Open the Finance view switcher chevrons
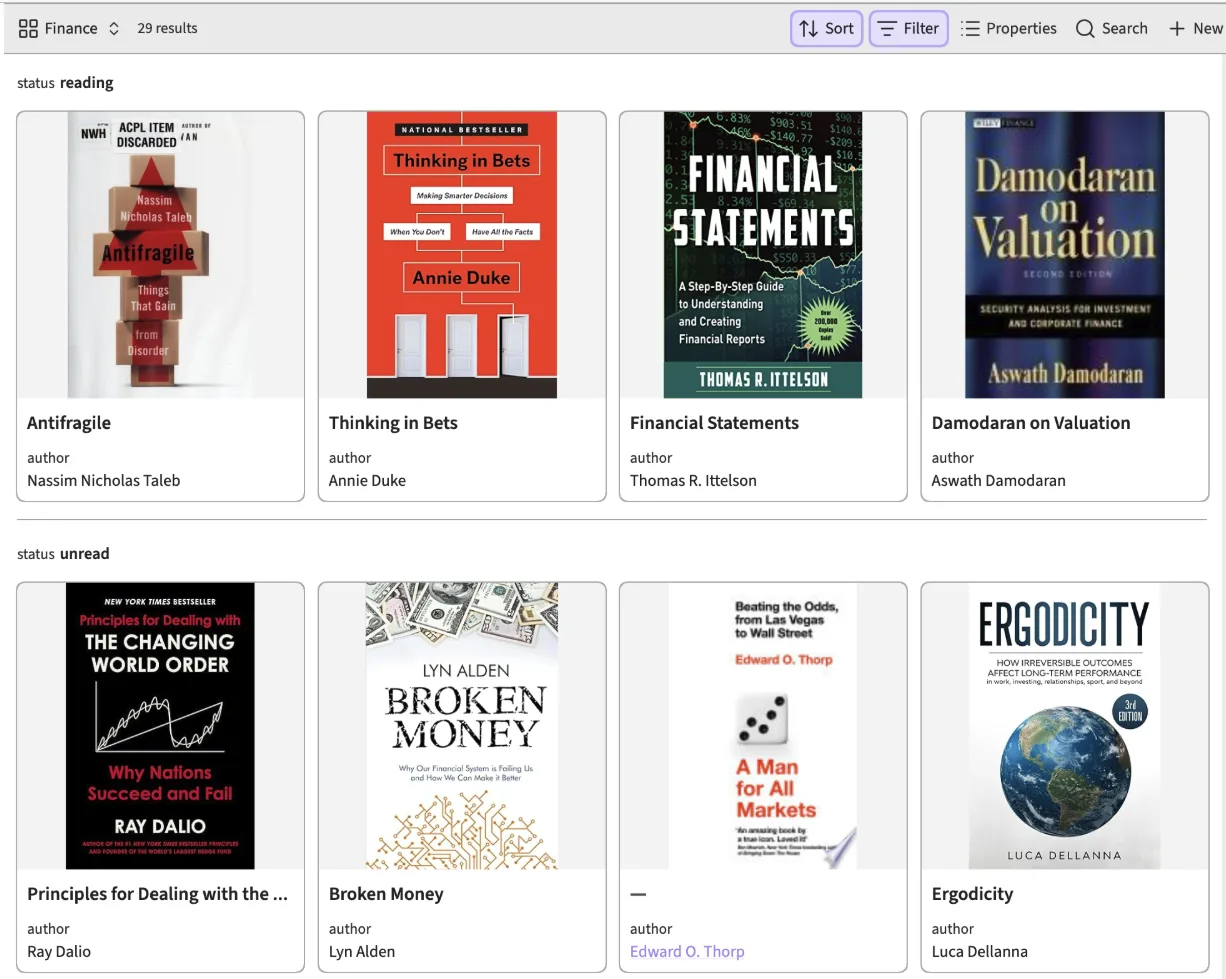This screenshot has height=979, width=1226. point(114,28)
